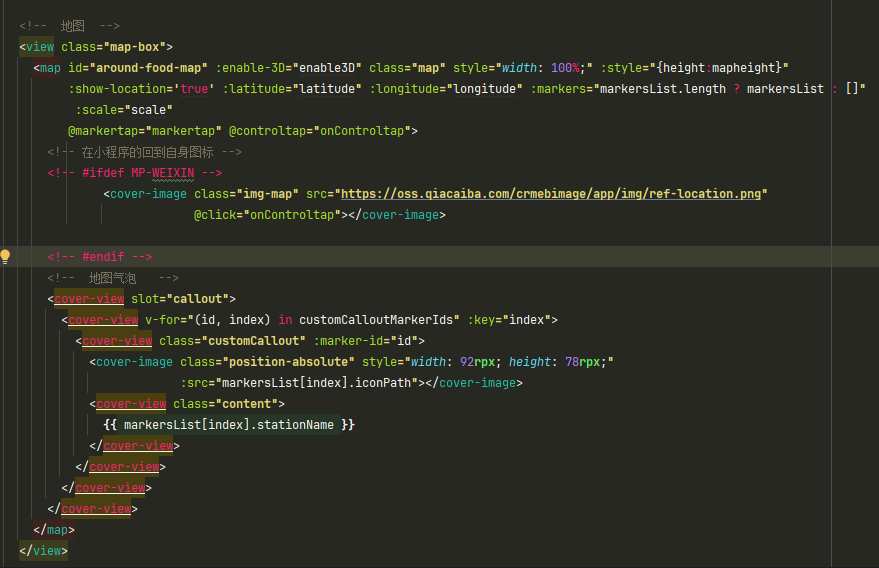Click the :style="{height:mapheight}" binding
Image resolution: width=879 pixels, height=568 pixels.
point(695,68)
